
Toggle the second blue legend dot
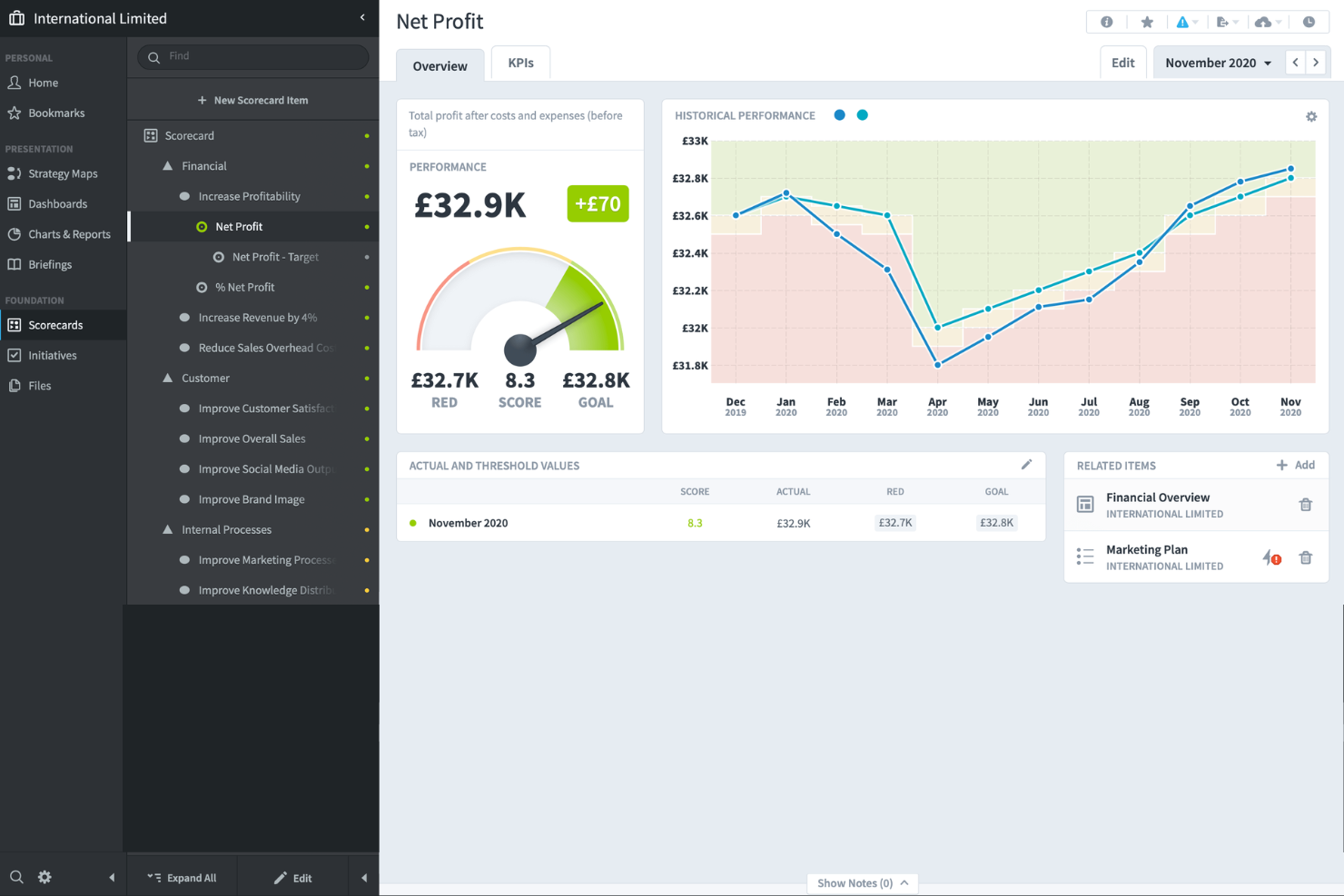click(x=862, y=114)
